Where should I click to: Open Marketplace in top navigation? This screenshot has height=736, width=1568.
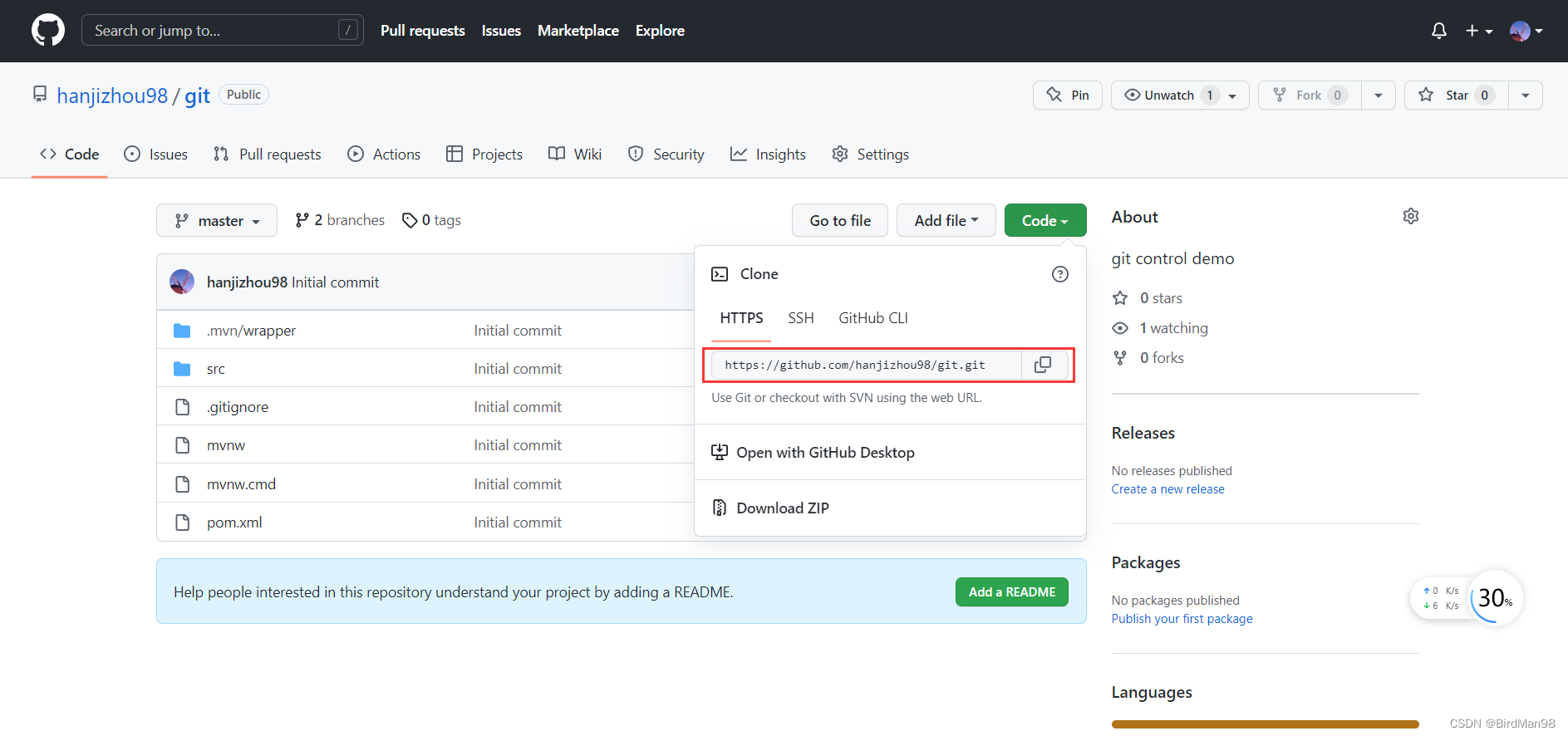click(578, 31)
